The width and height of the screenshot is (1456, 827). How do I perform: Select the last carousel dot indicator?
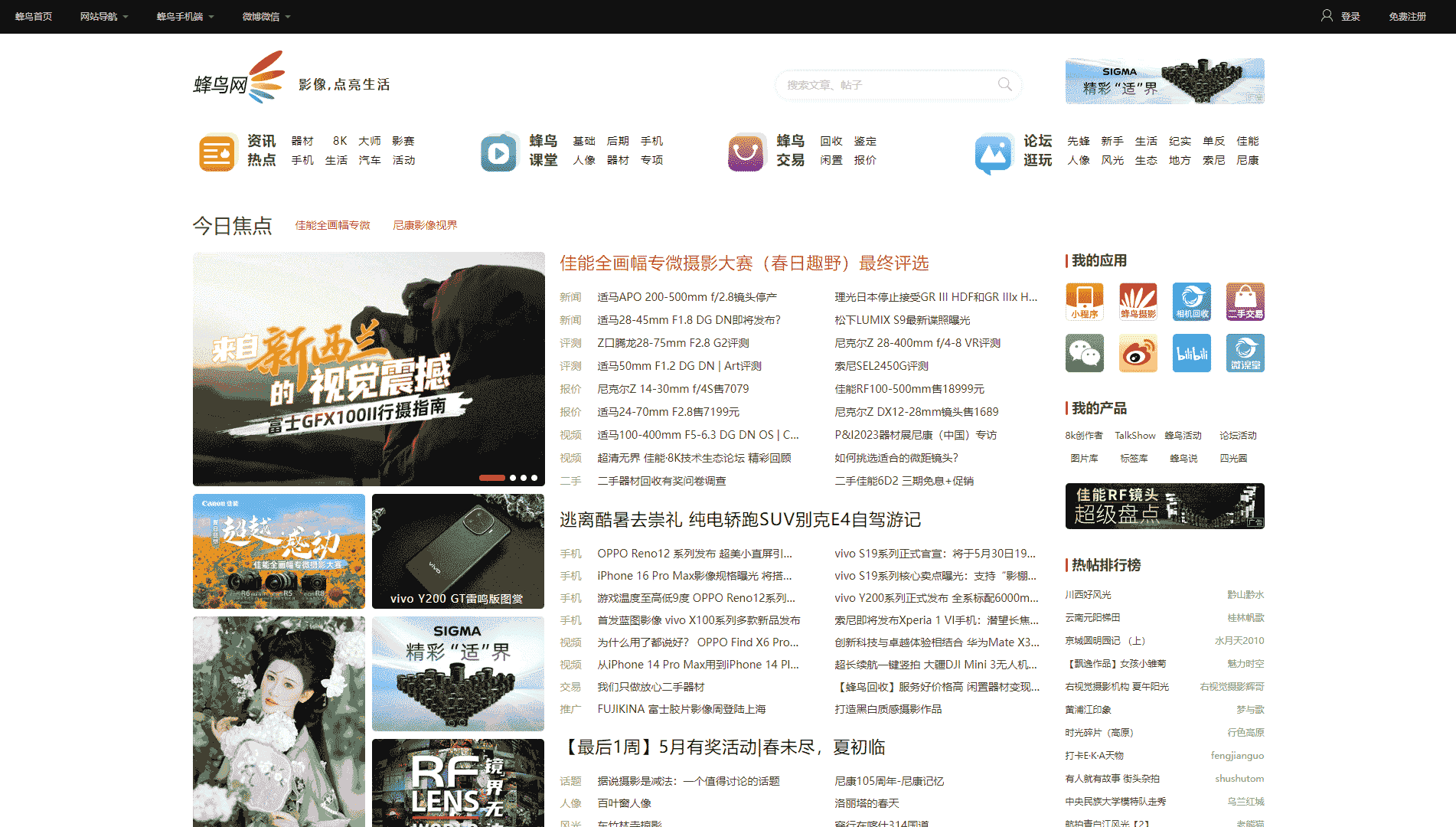(x=534, y=478)
